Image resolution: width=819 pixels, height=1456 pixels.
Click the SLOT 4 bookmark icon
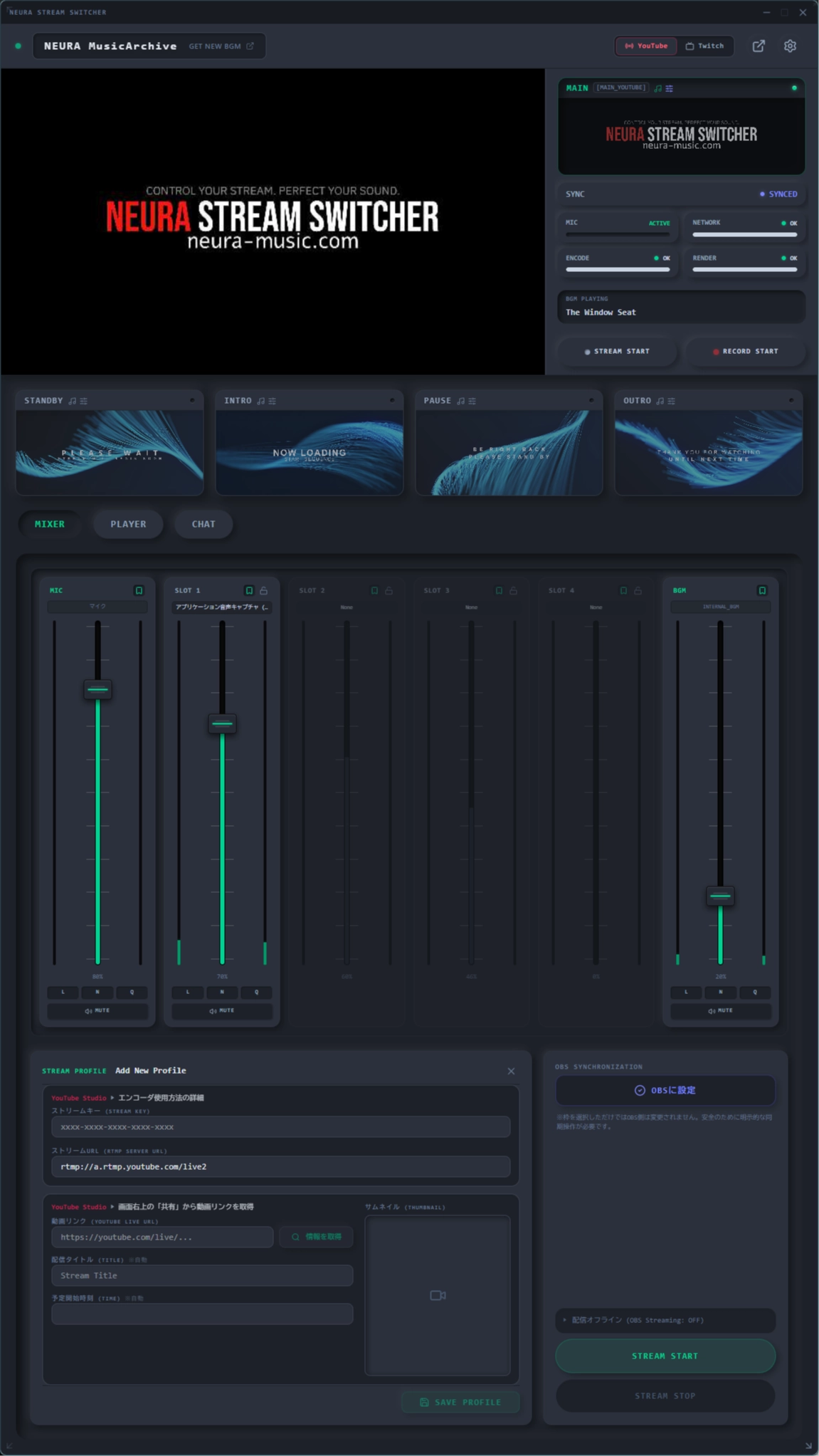tap(623, 590)
